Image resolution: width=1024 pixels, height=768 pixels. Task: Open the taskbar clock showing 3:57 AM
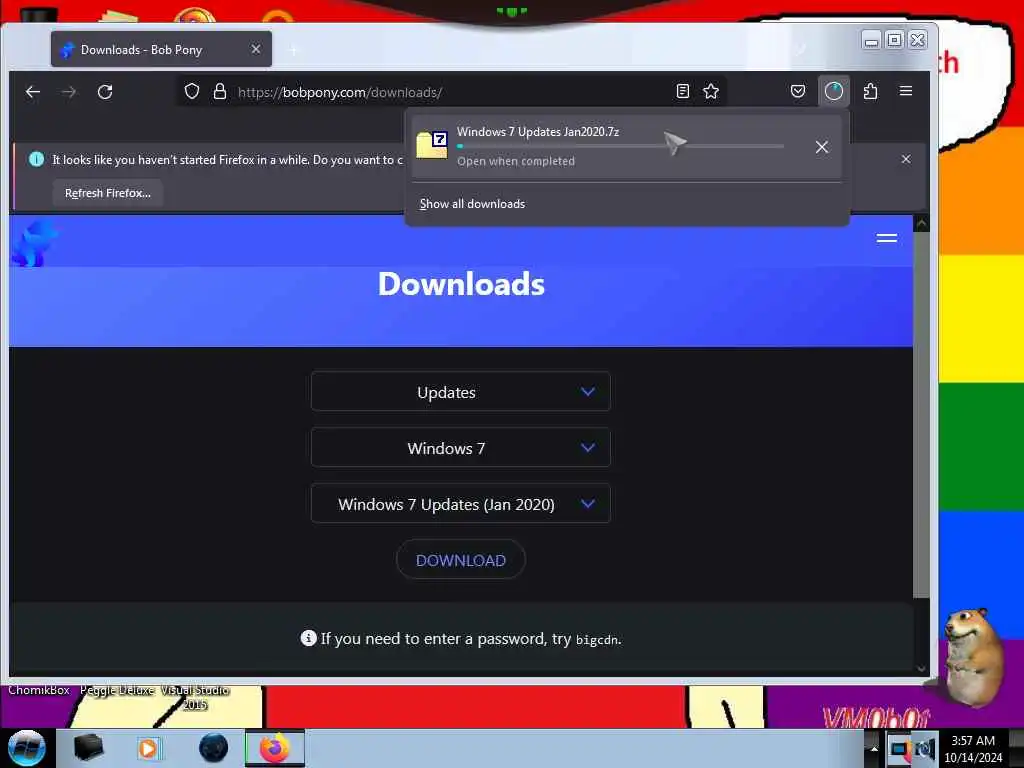click(x=973, y=749)
